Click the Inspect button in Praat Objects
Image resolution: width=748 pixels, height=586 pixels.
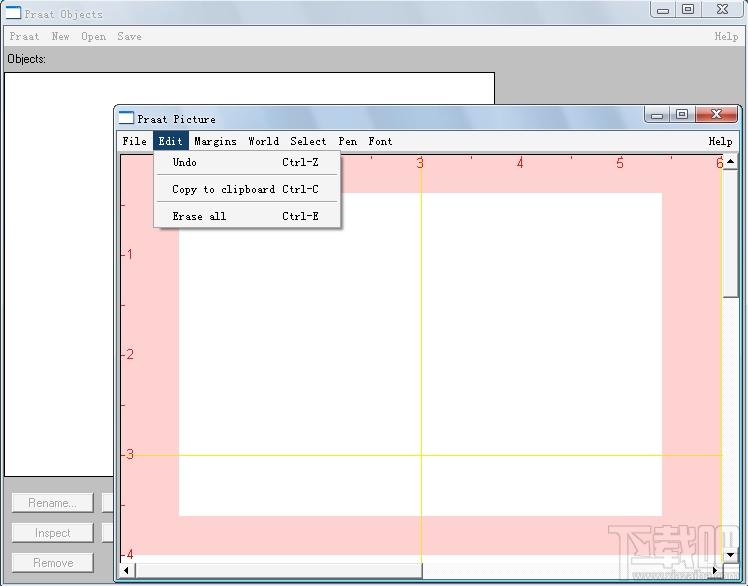(x=52, y=533)
